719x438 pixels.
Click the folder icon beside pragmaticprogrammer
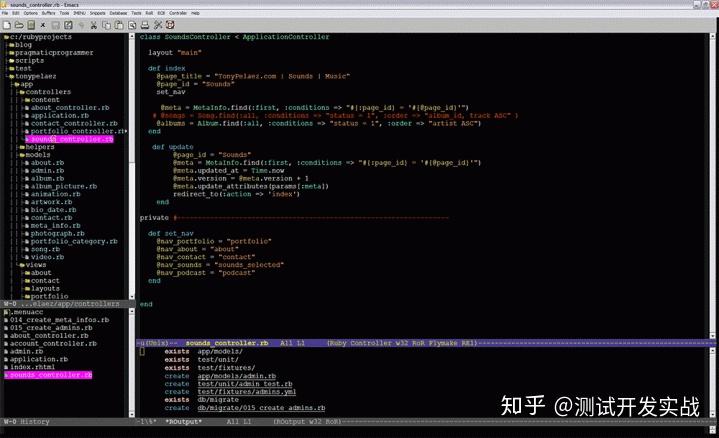pos(12,53)
